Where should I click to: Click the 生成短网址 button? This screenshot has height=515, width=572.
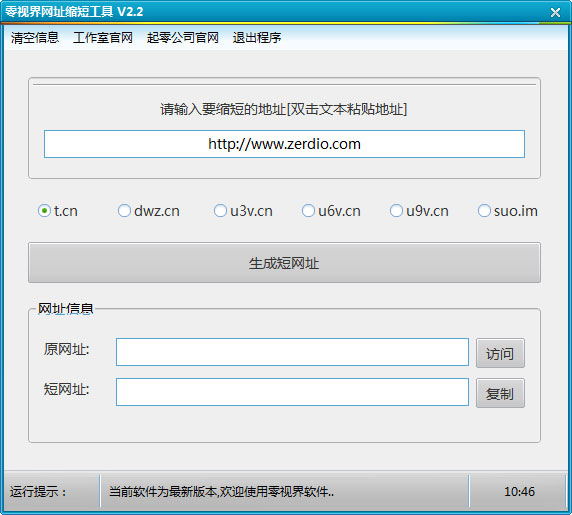[285, 263]
